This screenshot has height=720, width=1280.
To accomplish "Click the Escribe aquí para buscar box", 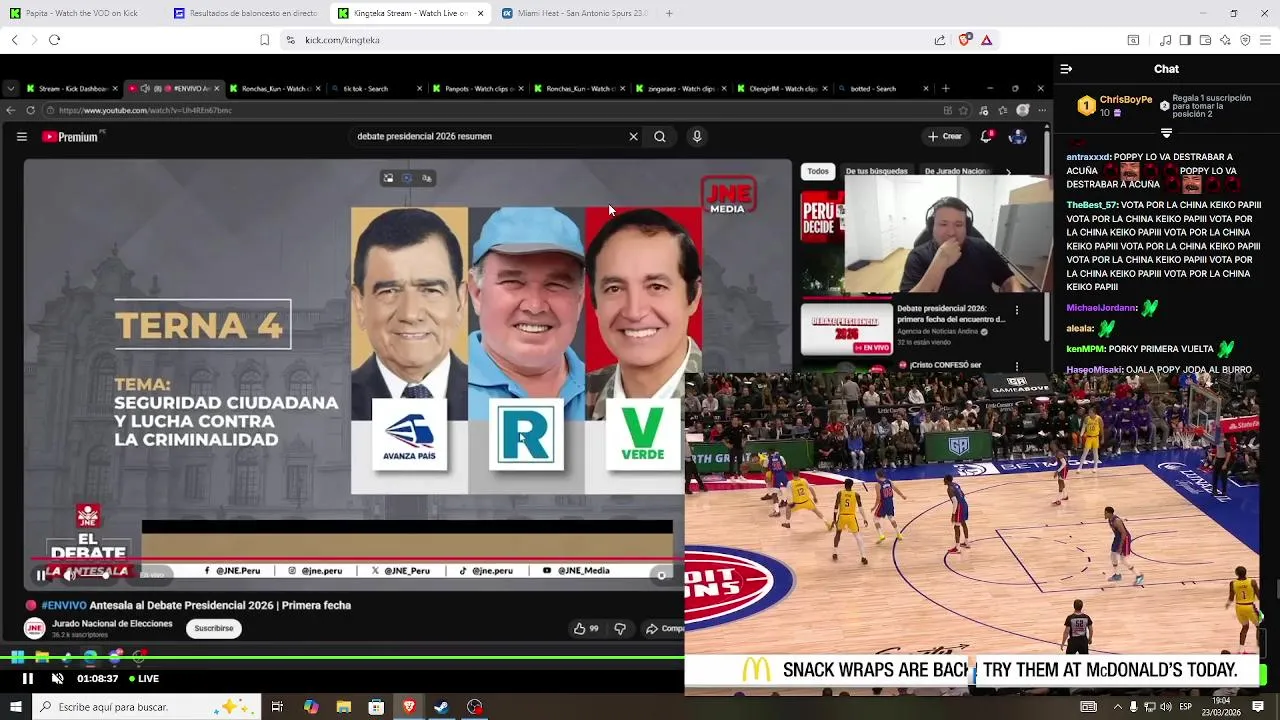I will (x=147, y=707).
